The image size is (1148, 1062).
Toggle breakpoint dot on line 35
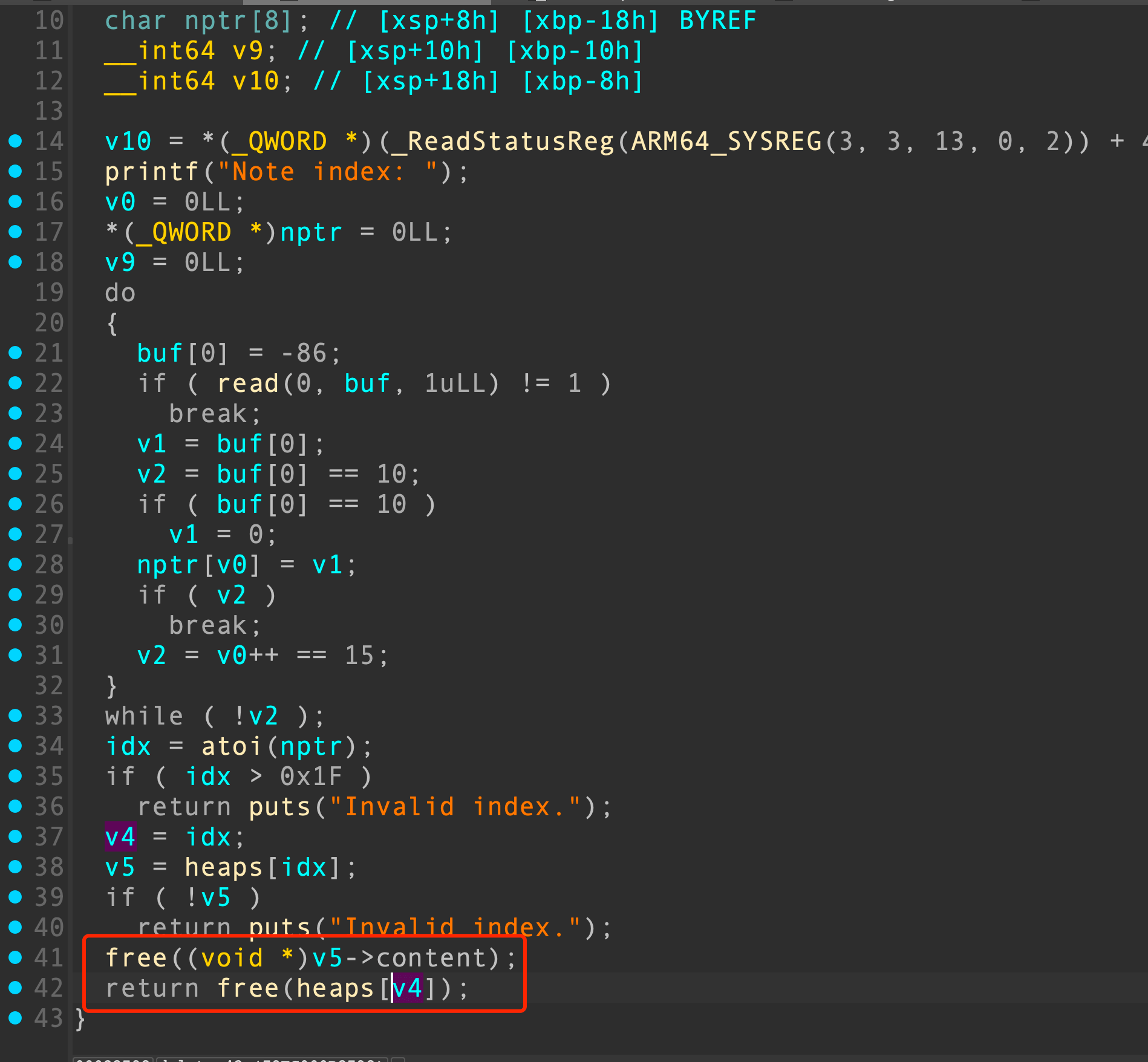pos(15,777)
